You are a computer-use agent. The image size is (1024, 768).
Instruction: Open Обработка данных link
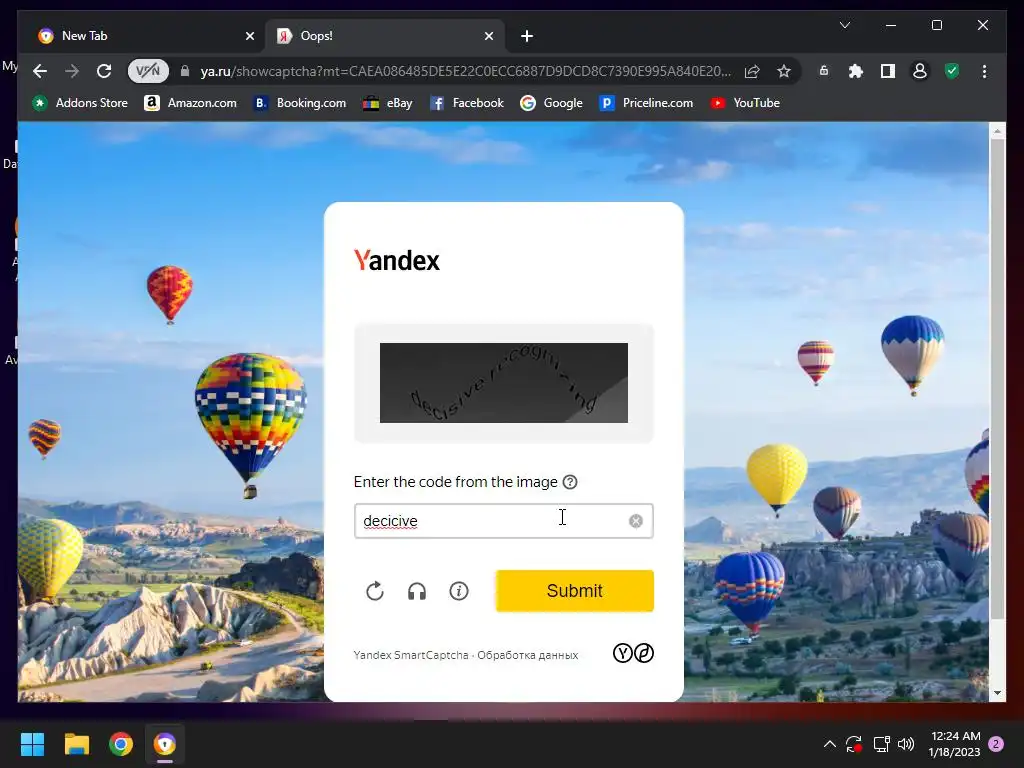(528, 655)
